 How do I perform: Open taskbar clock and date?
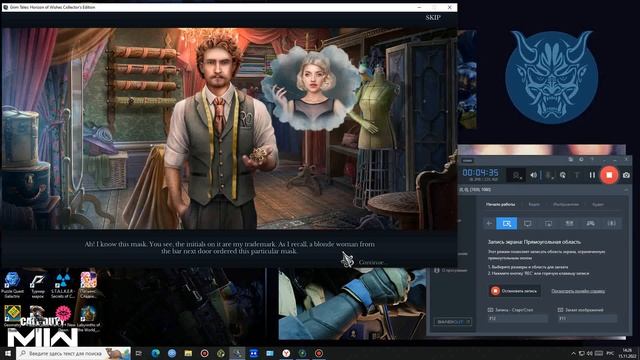[628, 353]
